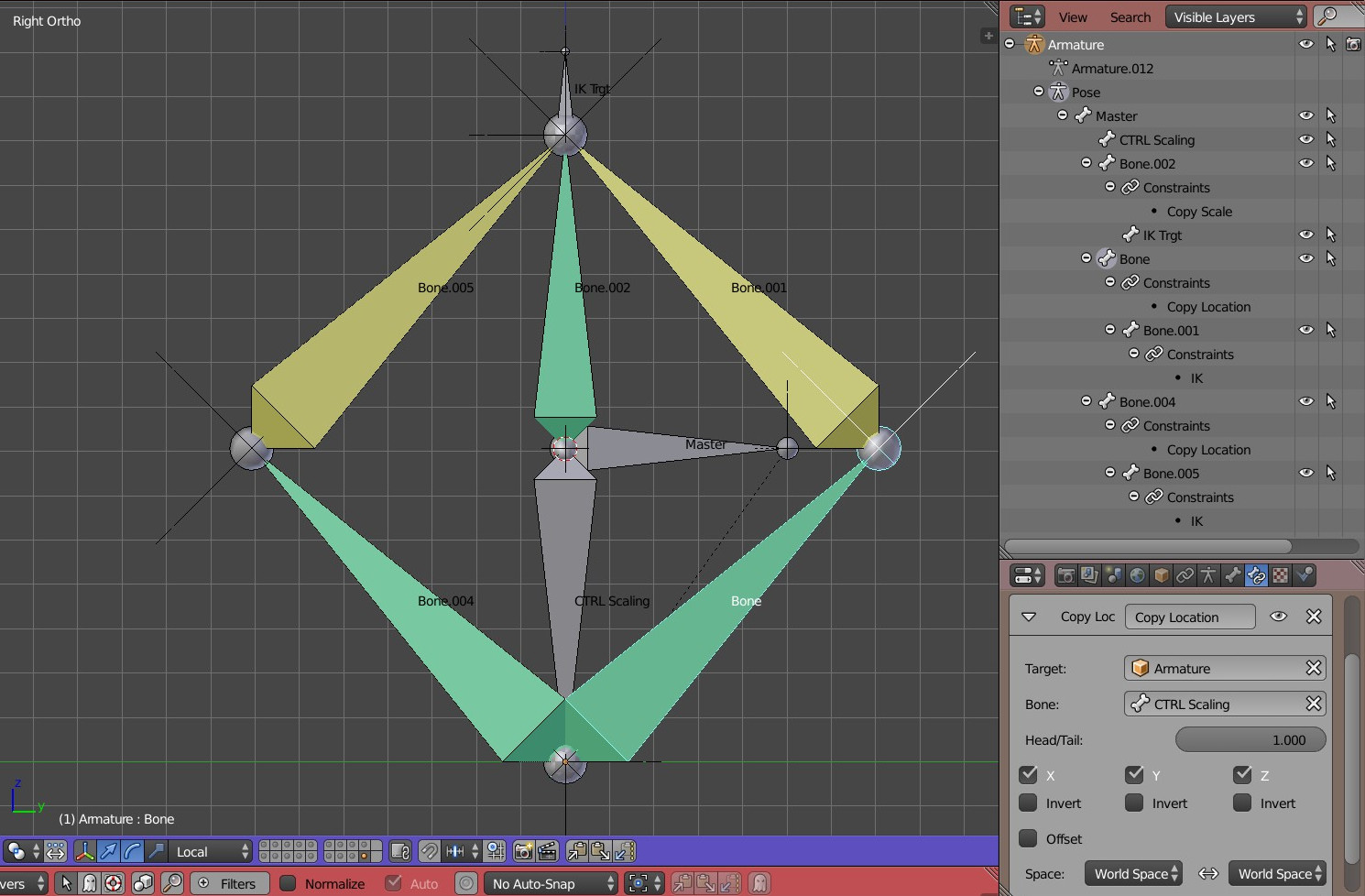Uncheck the Z axis checkbox
The width and height of the screenshot is (1365, 896).
click(x=1243, y=775)
